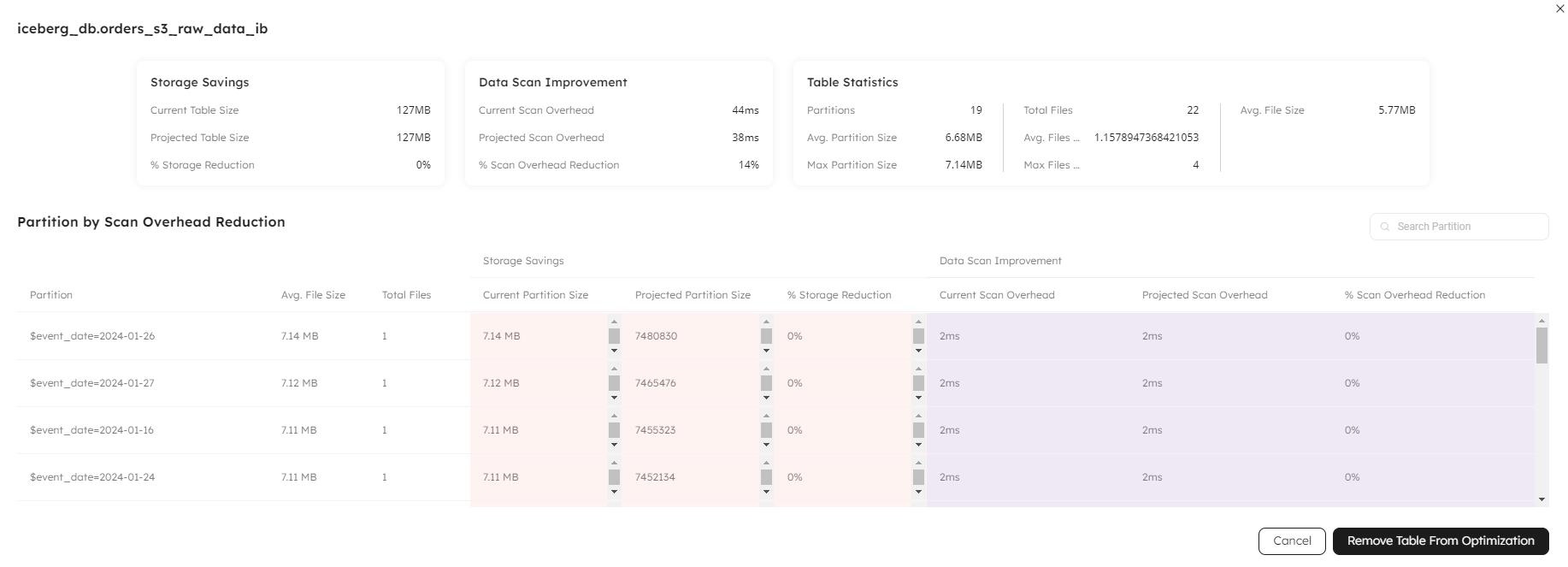Click down arrow in 7455323 Projected Partition Size cell
Screen dimensions: 1568x567
point(766,445)
